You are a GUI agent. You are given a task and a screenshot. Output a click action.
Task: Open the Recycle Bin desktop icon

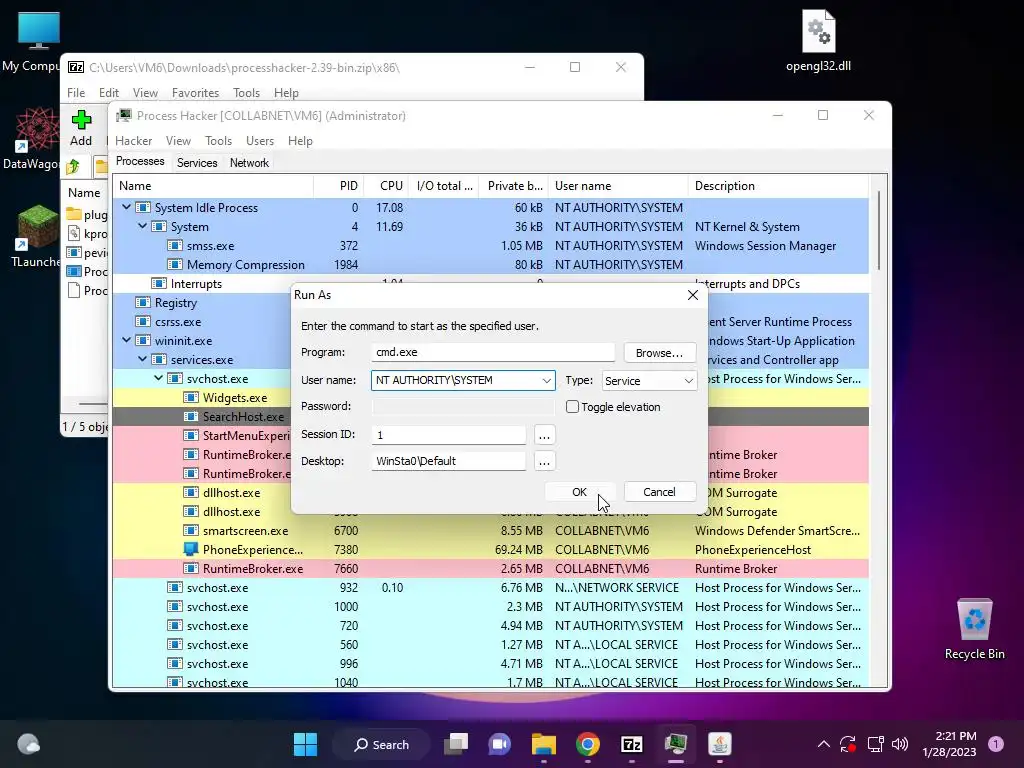point(974,629)
